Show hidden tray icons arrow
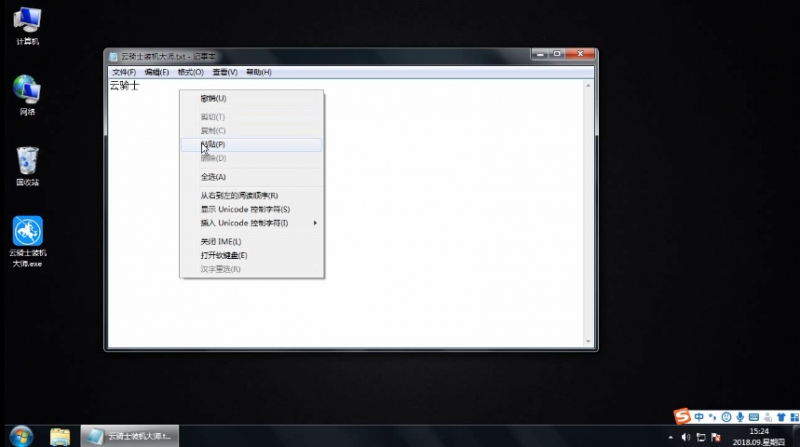Screen dimensions: 800x447 click(670, 437)
